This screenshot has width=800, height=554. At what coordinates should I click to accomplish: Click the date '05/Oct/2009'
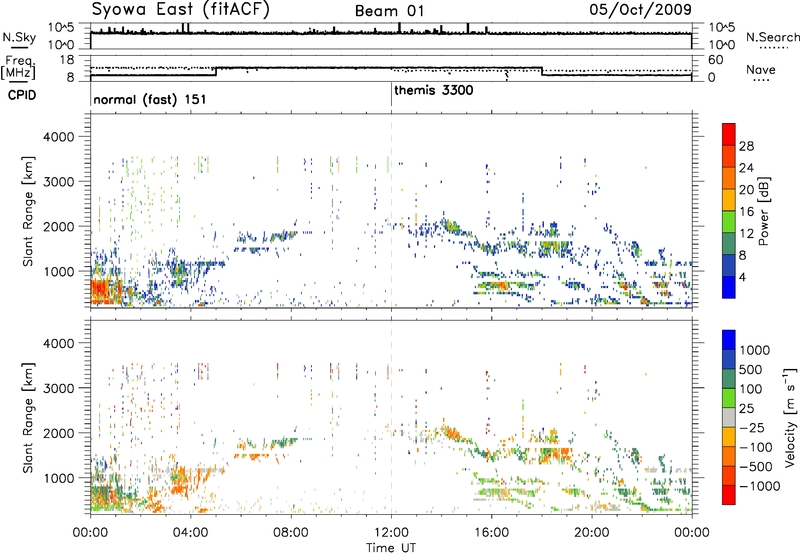point(641,10)
